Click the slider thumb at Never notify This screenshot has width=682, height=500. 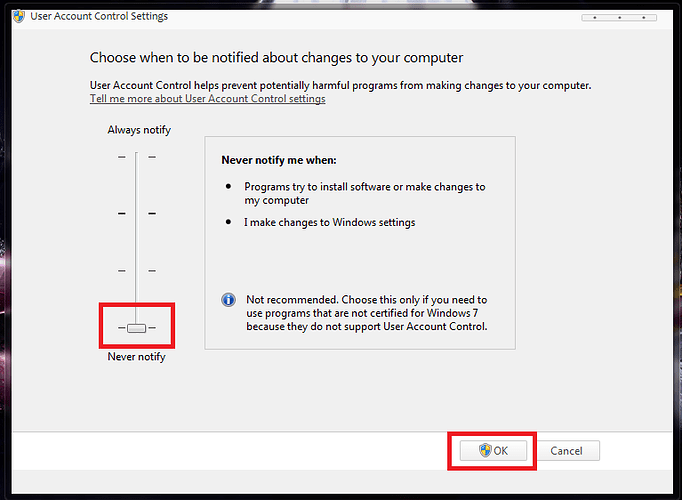(137, 328)
